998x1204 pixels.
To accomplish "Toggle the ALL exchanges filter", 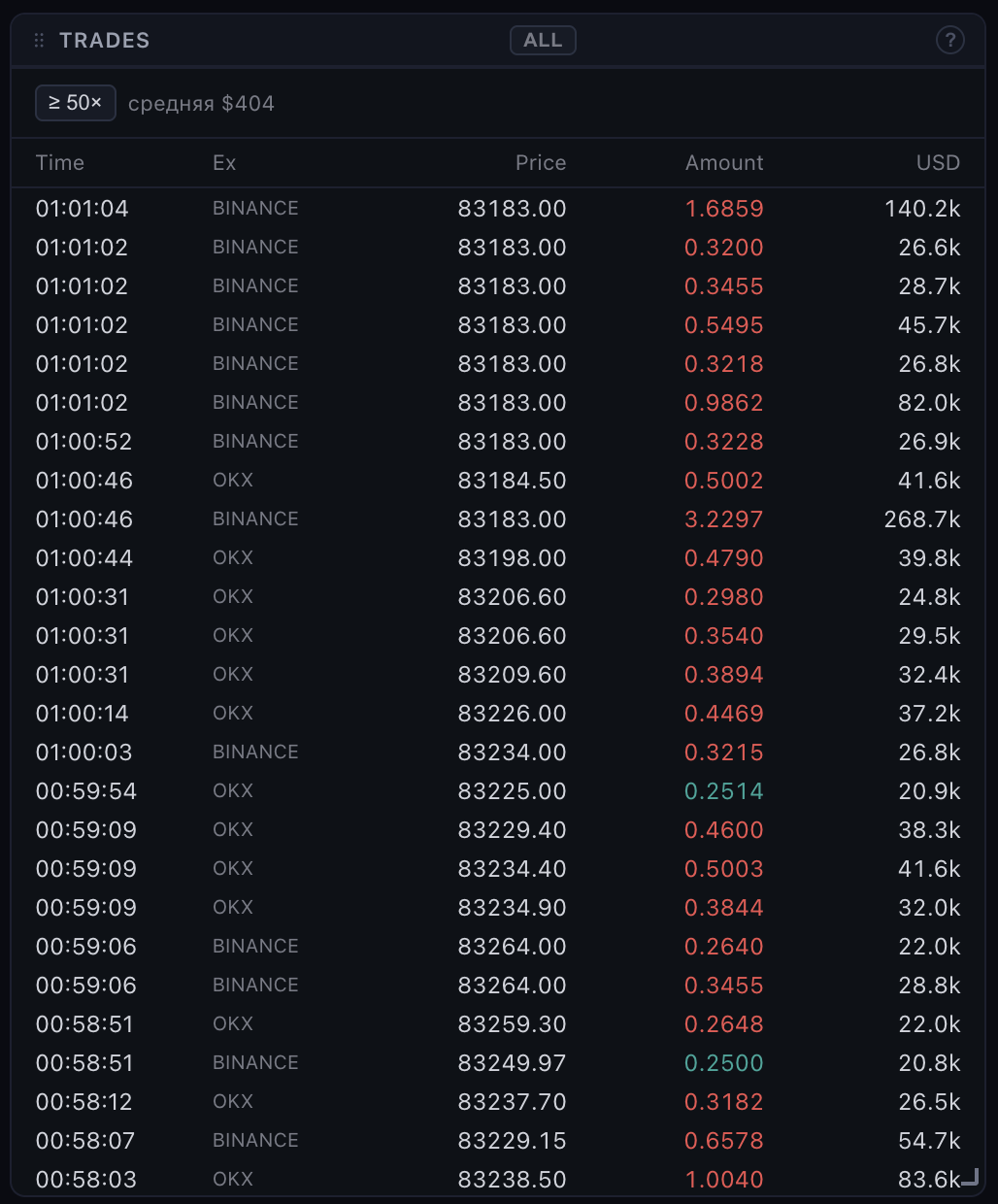I will [x=543, y=40].
